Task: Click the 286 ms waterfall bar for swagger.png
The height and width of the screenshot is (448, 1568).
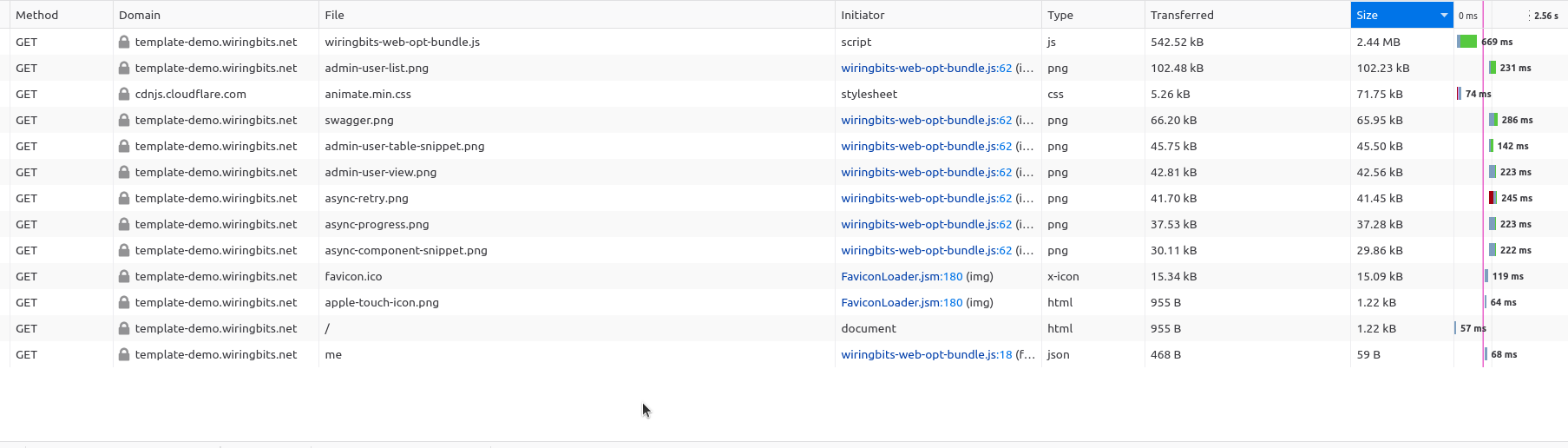Action: click(1493, 120)
